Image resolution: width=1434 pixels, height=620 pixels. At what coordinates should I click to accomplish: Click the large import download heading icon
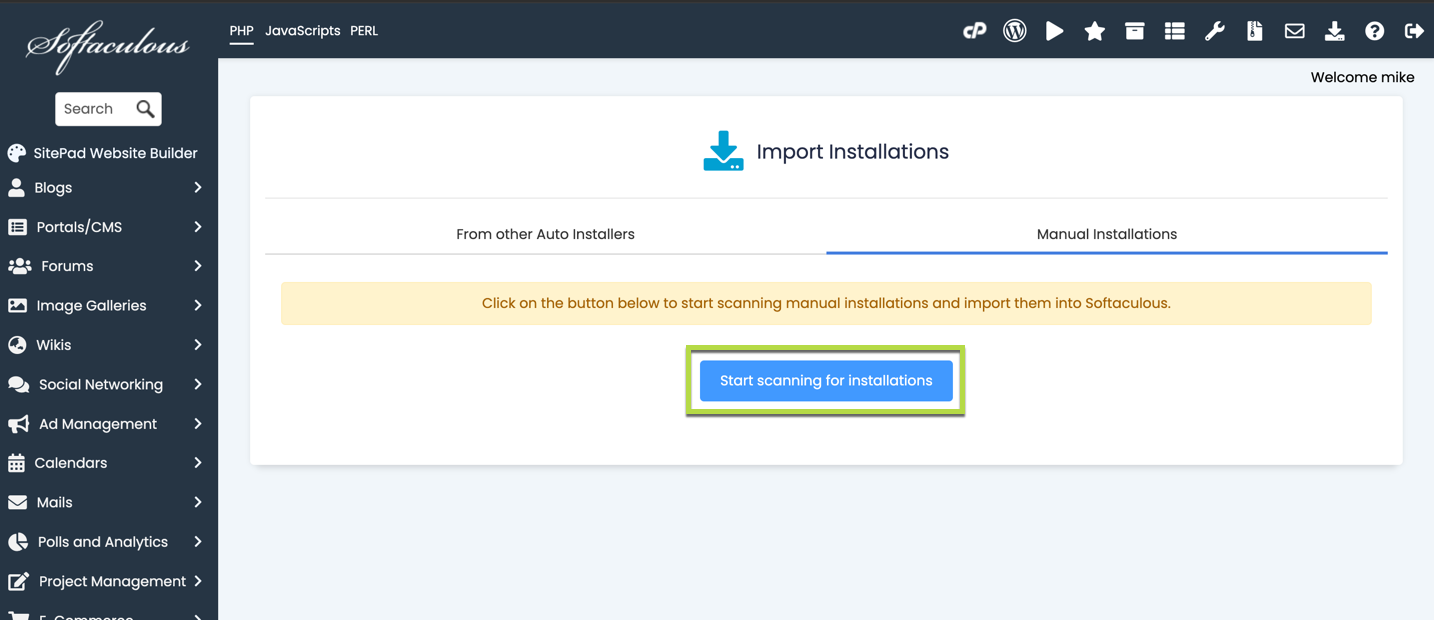pos(723,151)
